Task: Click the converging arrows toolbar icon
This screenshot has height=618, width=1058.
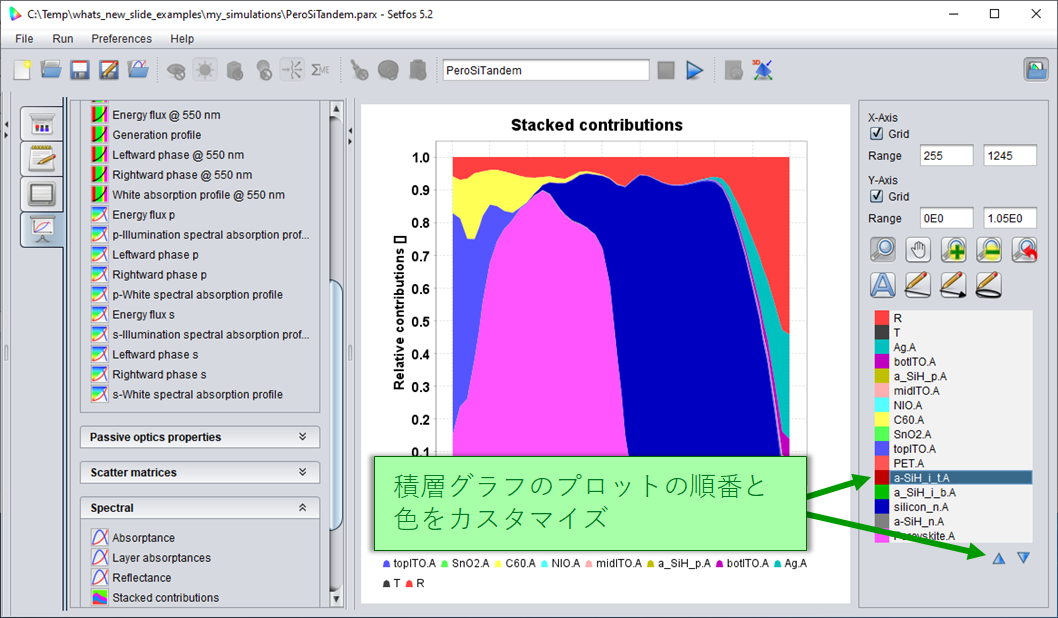Action: [291, 70]
